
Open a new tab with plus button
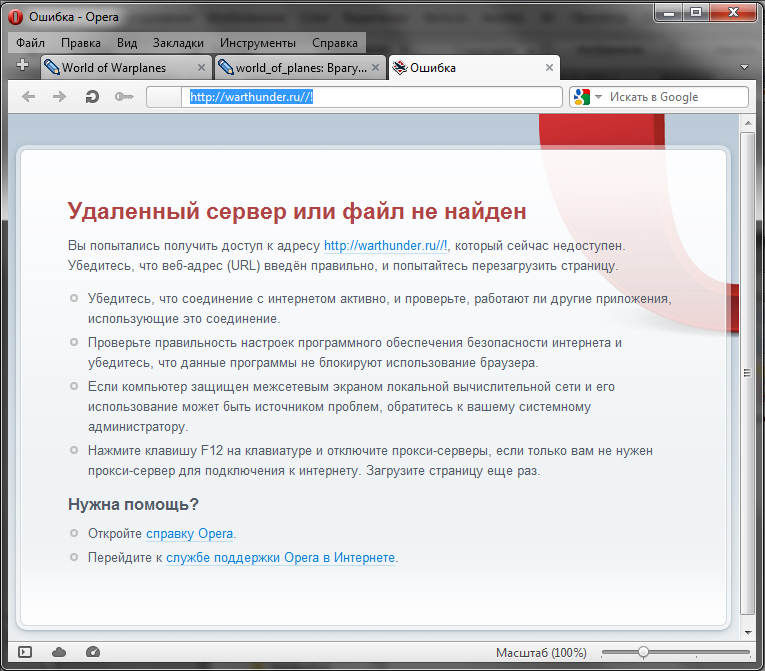23,66
